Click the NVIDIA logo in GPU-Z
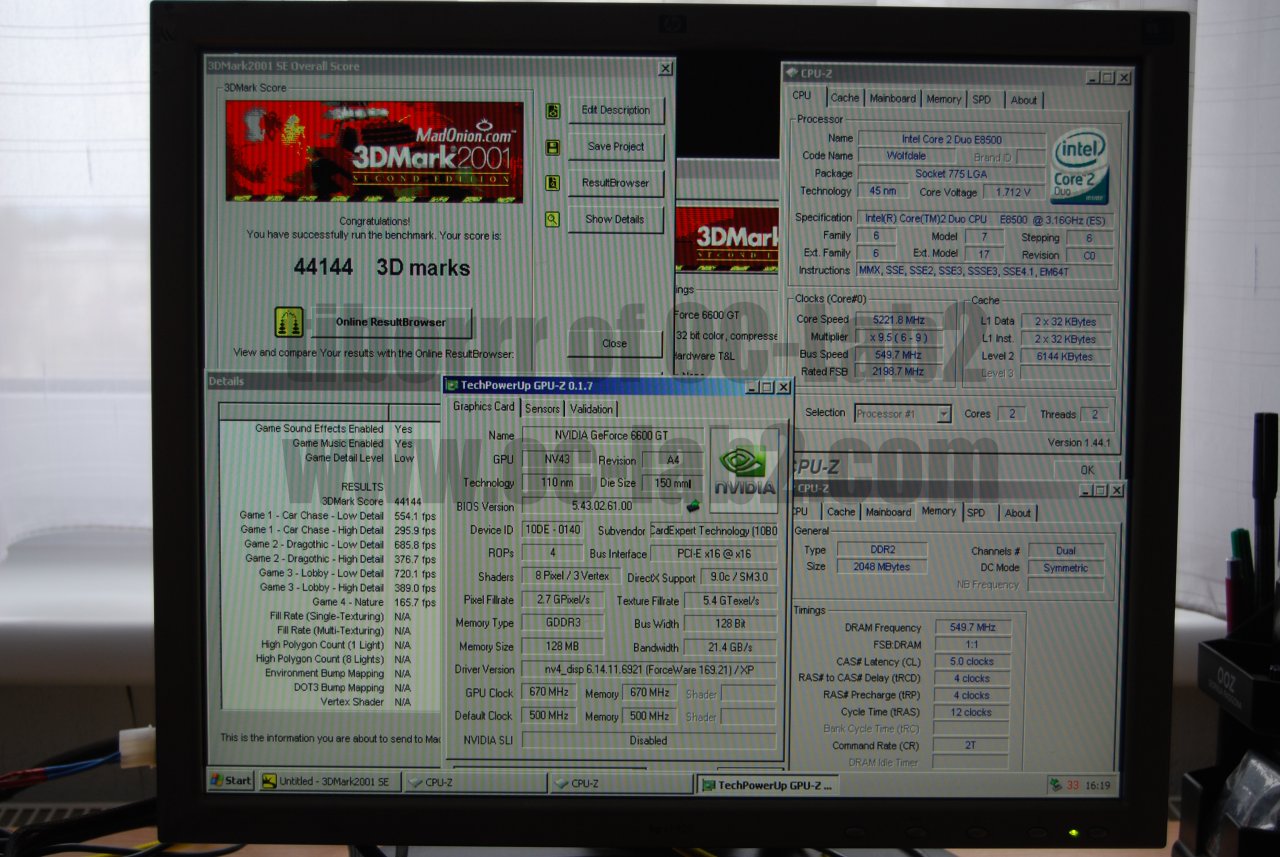Image resolution: width=1280 pixels, height=857 pixels. pos(744,469)
